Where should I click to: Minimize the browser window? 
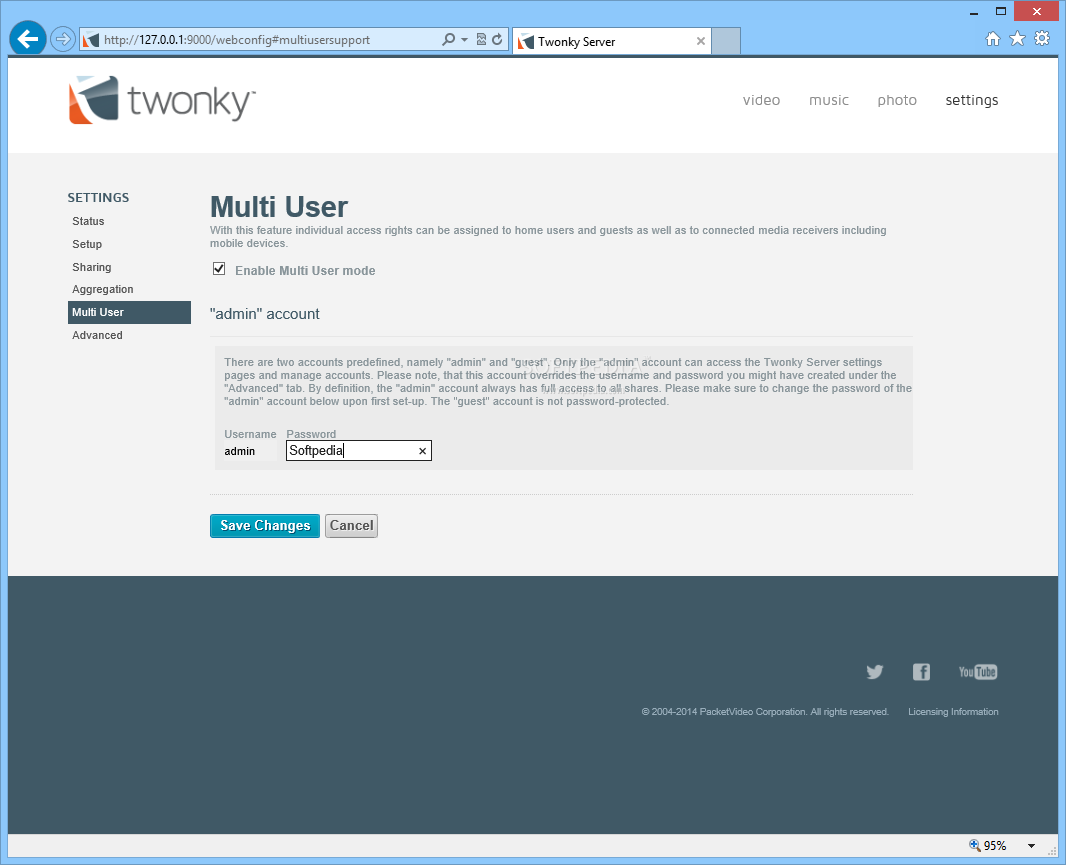pyautogui.click(x=974, y=12)
